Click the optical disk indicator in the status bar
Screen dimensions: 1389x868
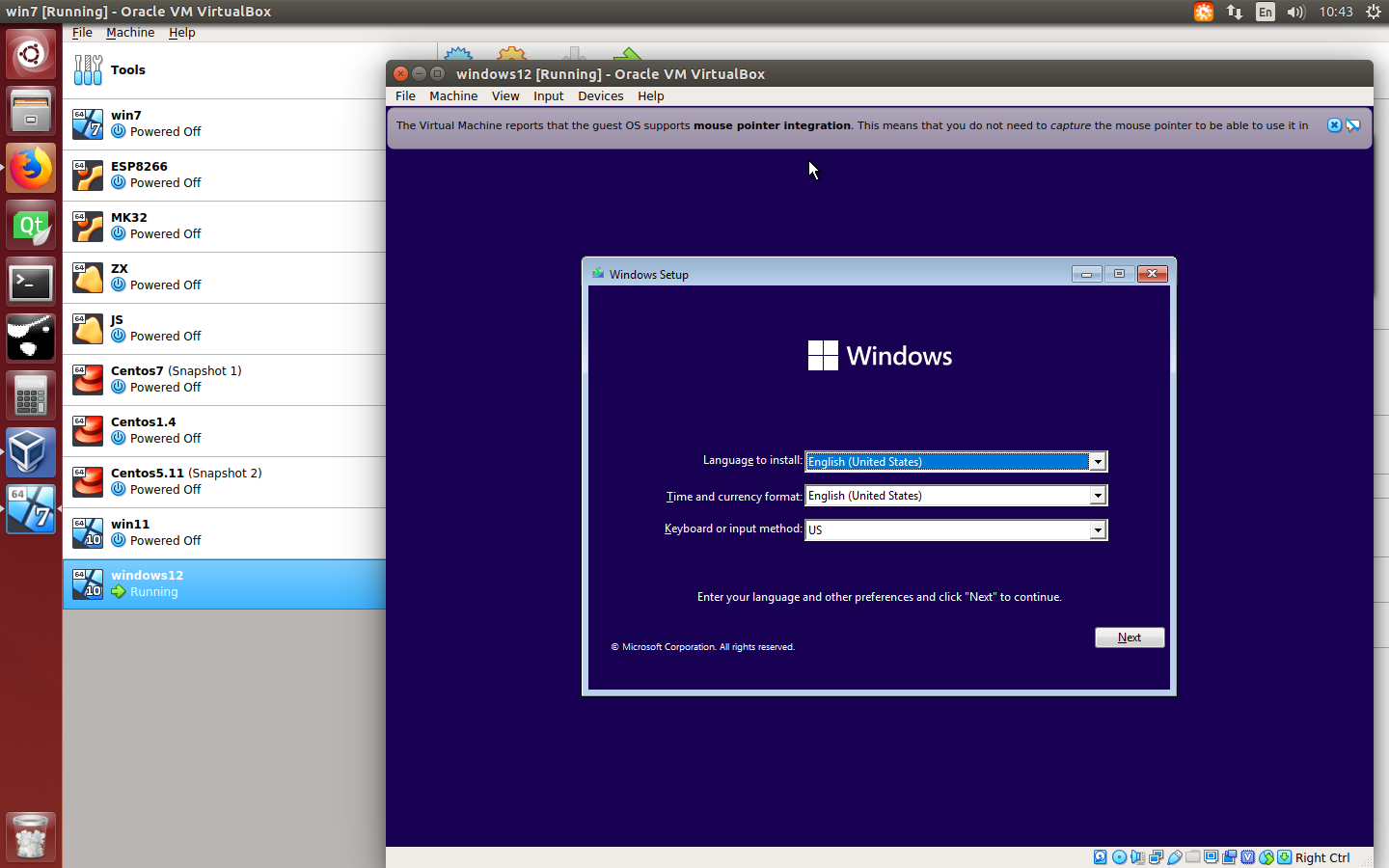[x=1119, y=856]
